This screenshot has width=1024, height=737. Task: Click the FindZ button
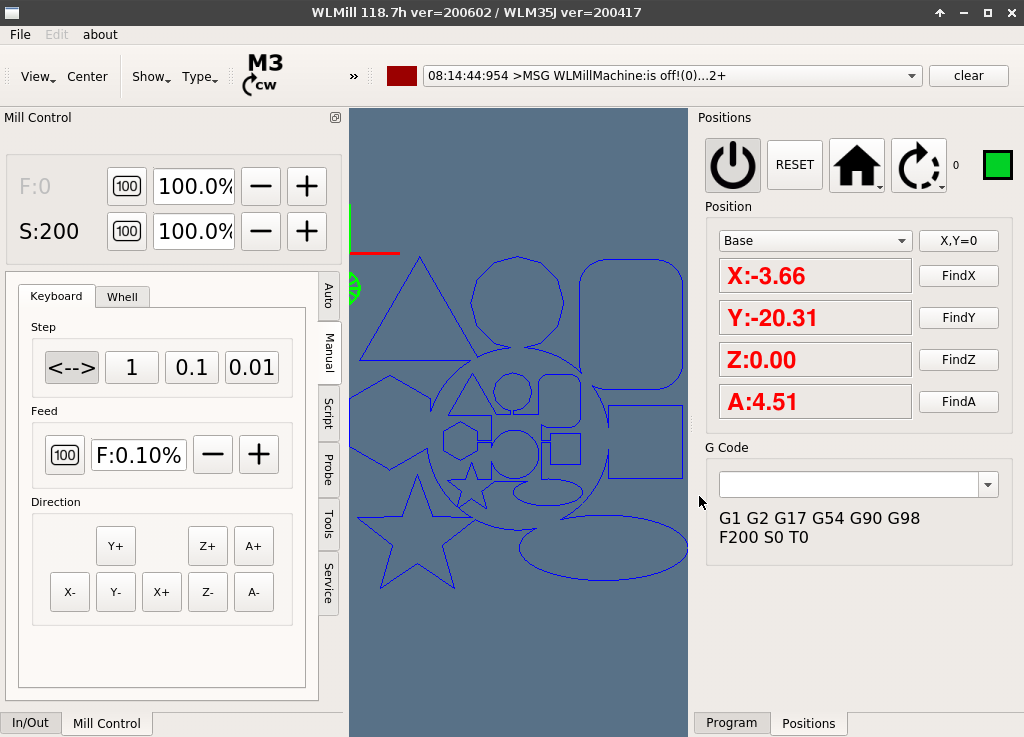(x=959, y=360)
